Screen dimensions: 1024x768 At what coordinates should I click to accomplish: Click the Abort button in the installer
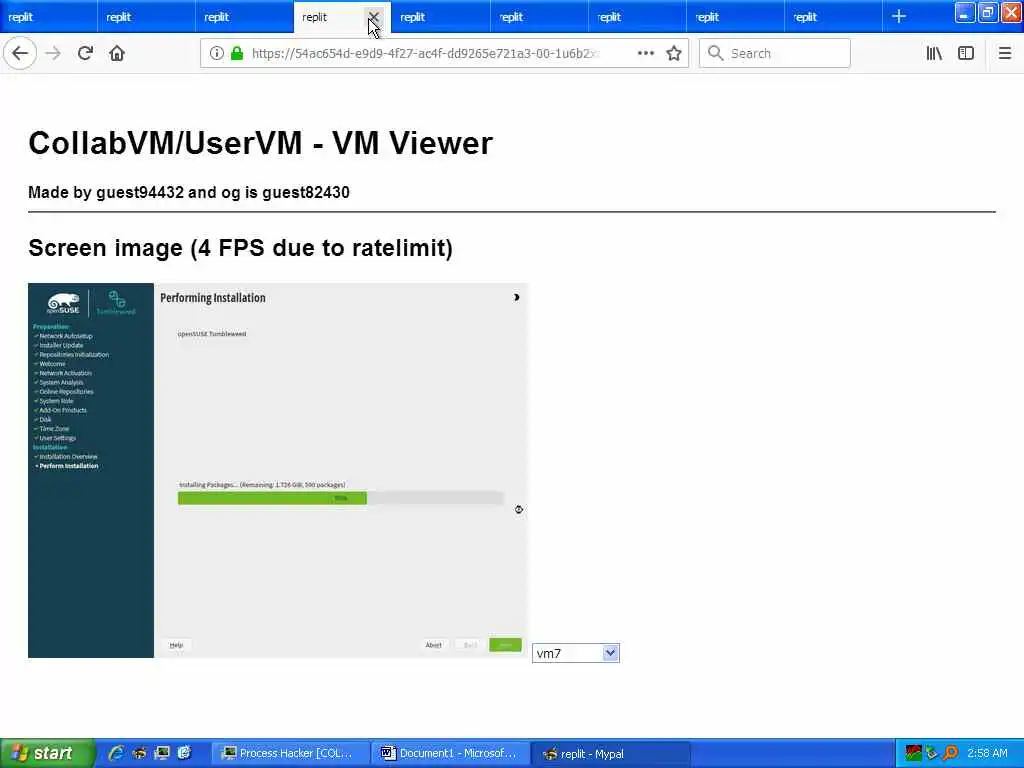coord(434,645)
